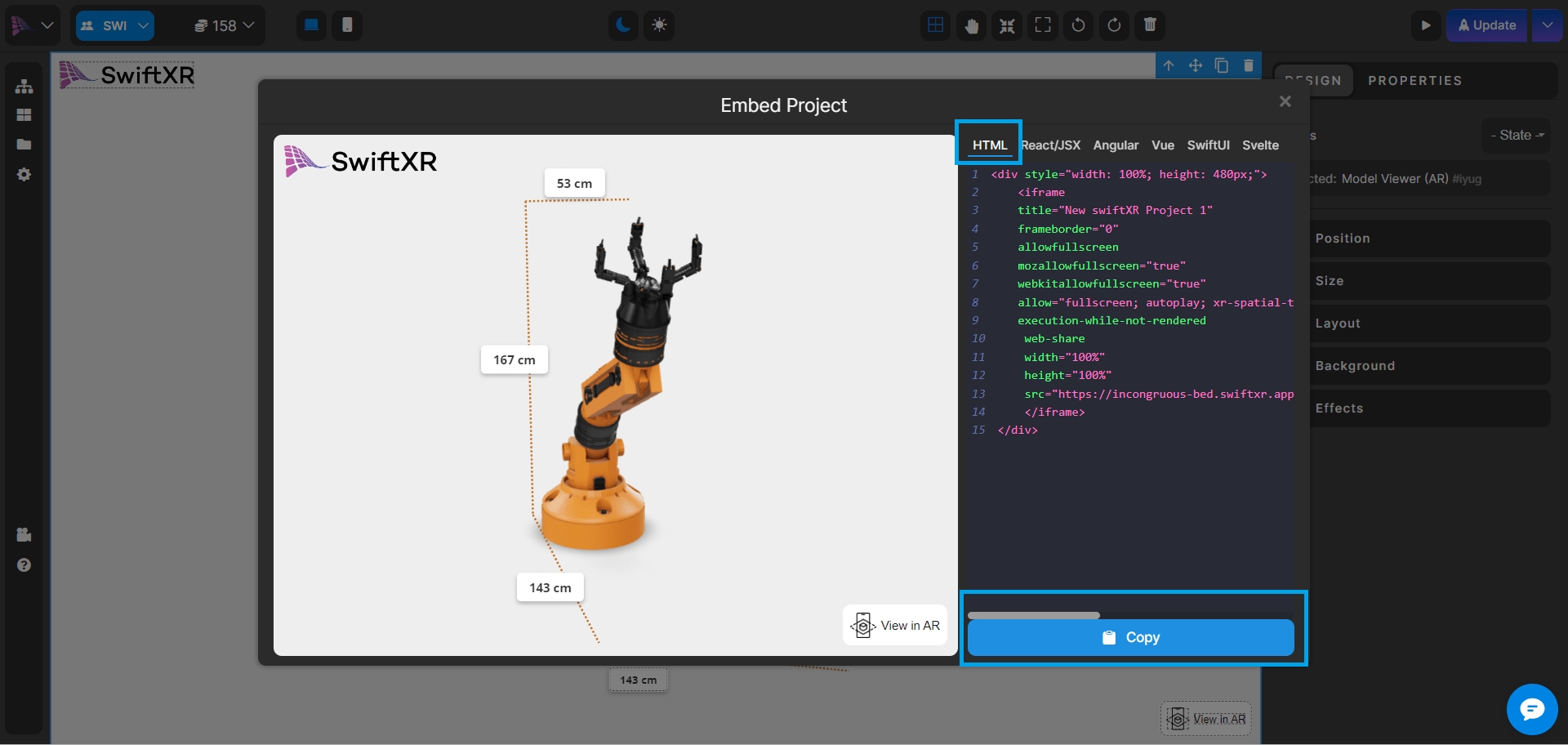The width and height of the screenshot is (1568, 745).
Task: Select the React/JSX embed tab
Action: (x=1051, y=145)
